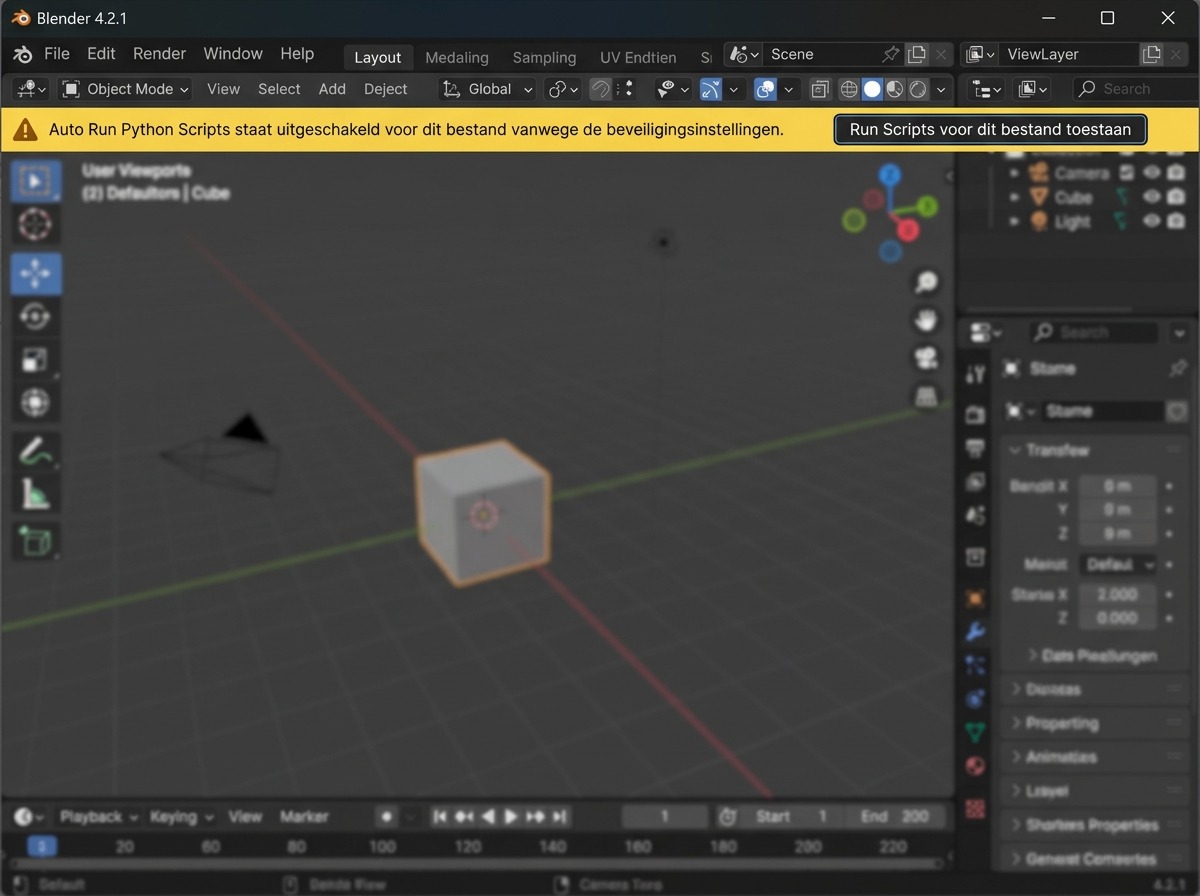This screenshot has height=896, width=1200.
Task: Open the Blender logo app menu
Action: click(23, 54)
